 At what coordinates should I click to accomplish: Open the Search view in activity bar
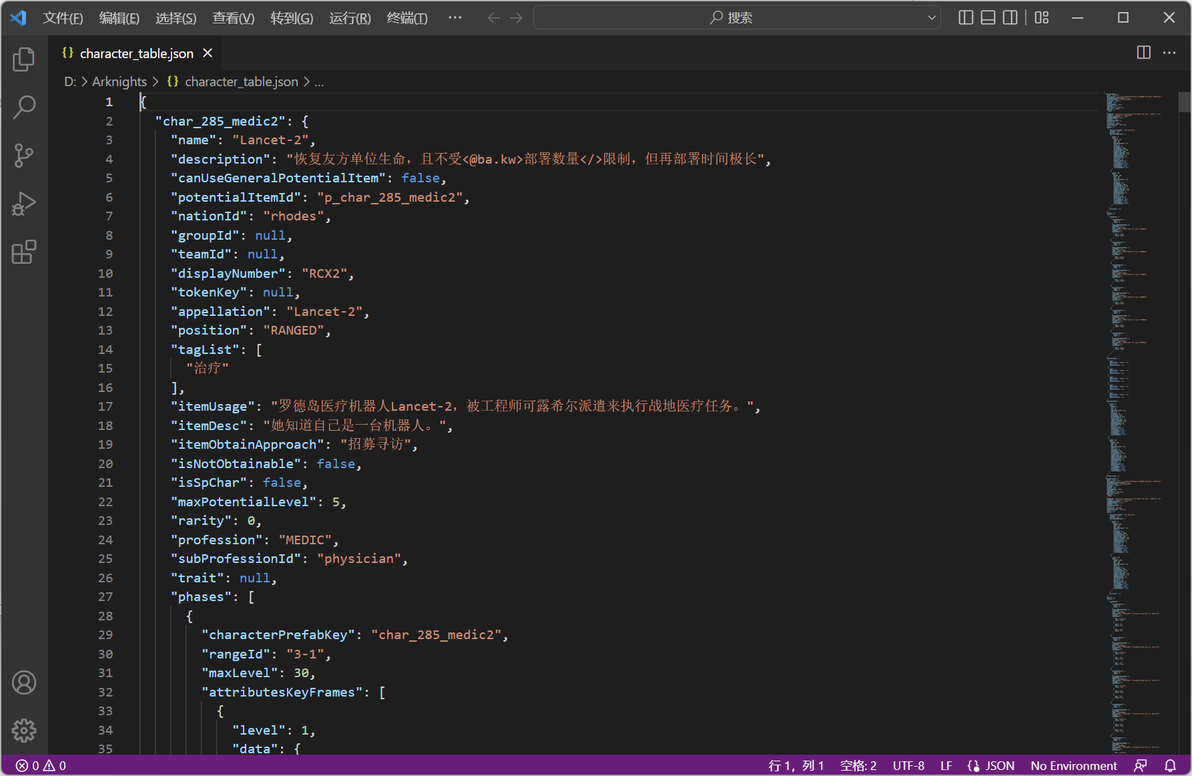click(24, 107)
